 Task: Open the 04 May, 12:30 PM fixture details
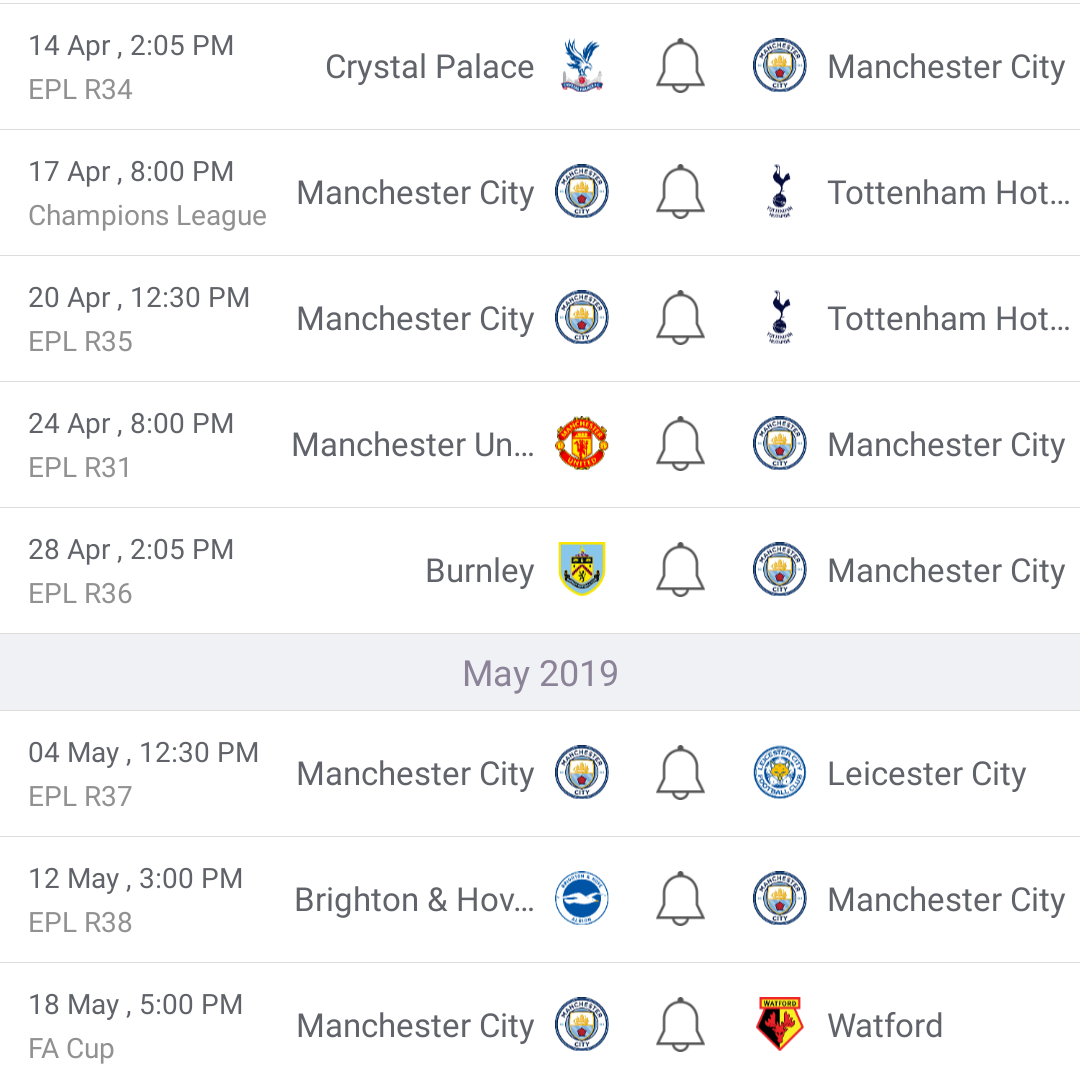540,773
